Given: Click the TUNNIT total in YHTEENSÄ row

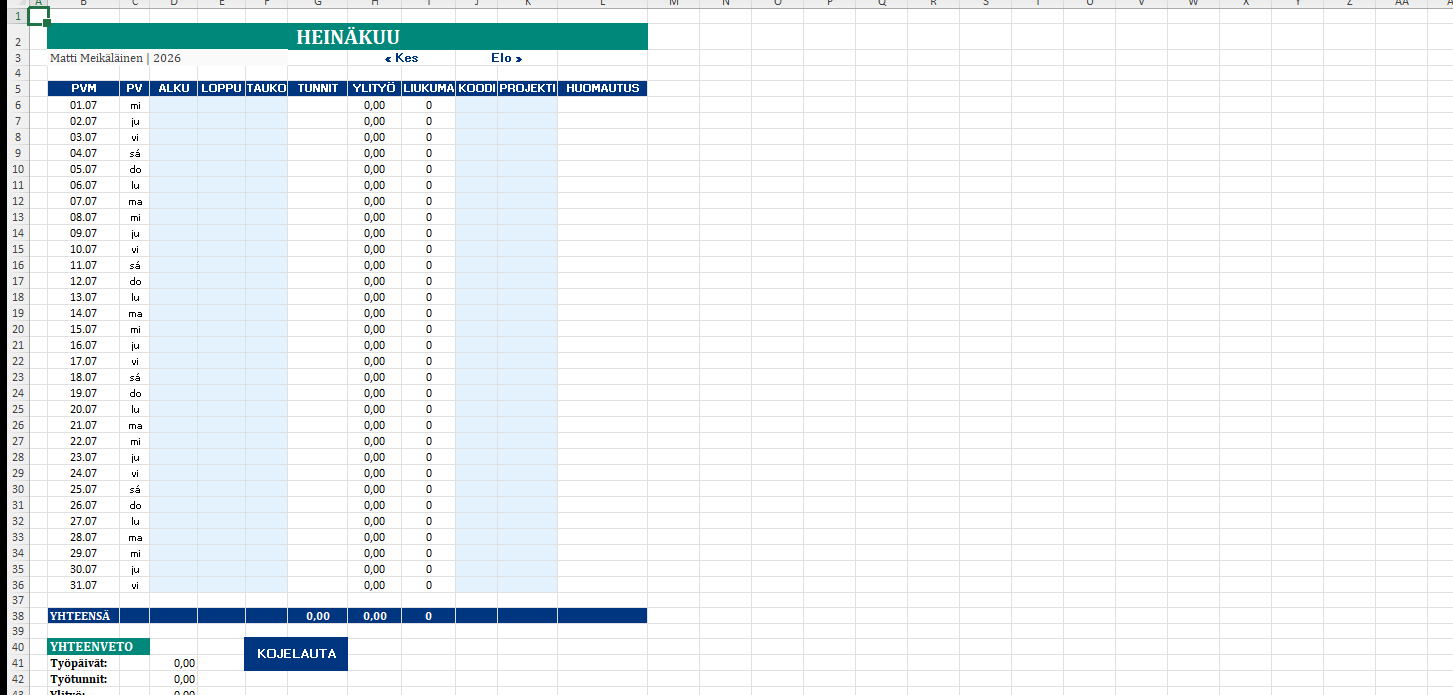Looking at the screenshot, I should pyautogui.click(x=318, y=616).
